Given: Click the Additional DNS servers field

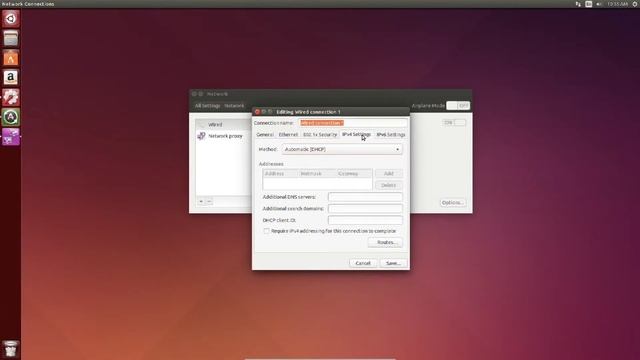Looking at the screenshot, I should tap(365, 197).
